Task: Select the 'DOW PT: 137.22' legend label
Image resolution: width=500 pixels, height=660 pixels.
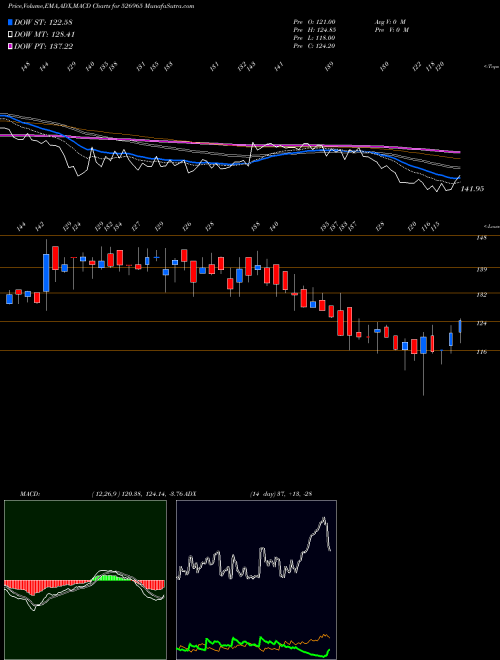Action: click(x=44, y=47)
